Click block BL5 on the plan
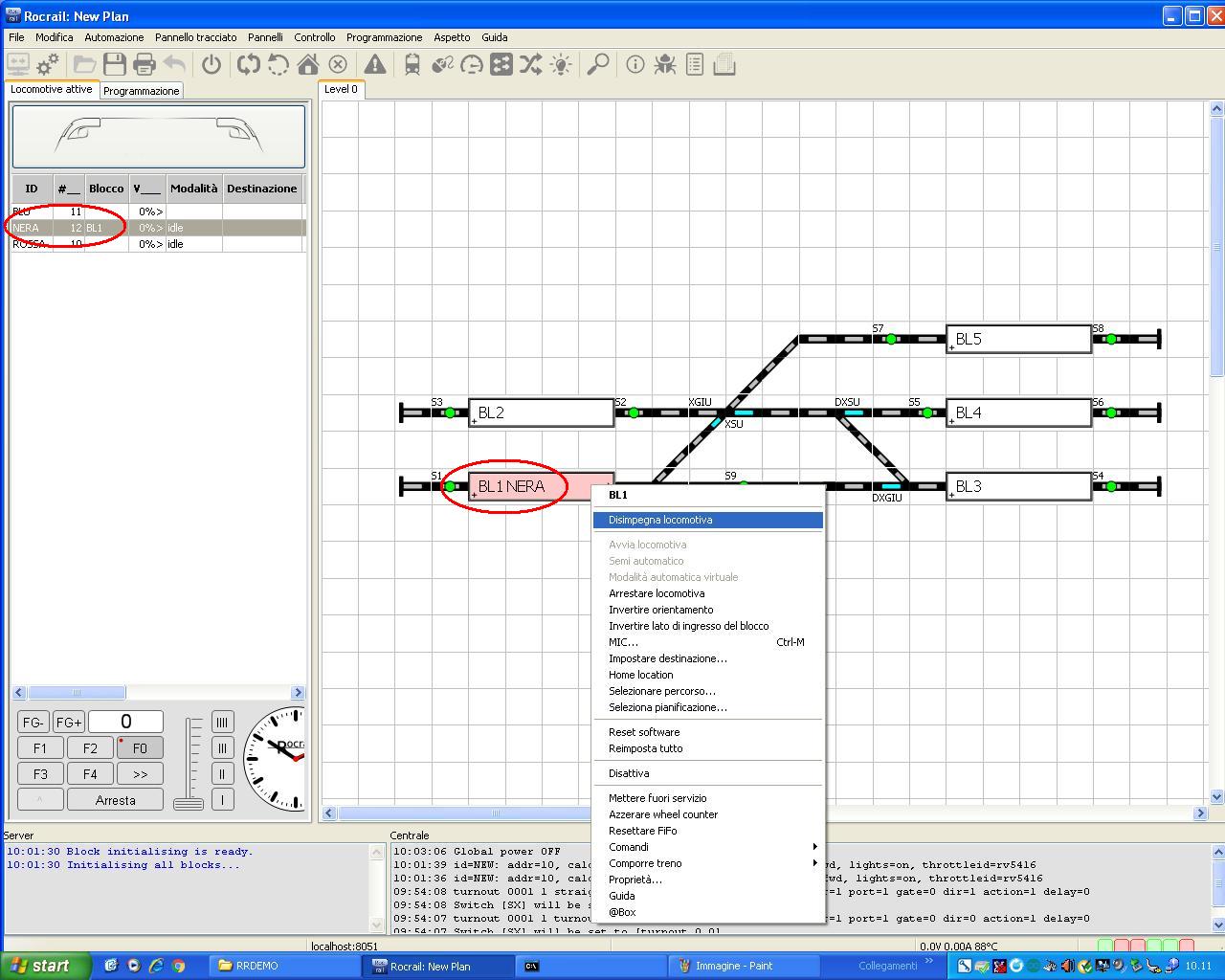 click(x=1019, y=339)
